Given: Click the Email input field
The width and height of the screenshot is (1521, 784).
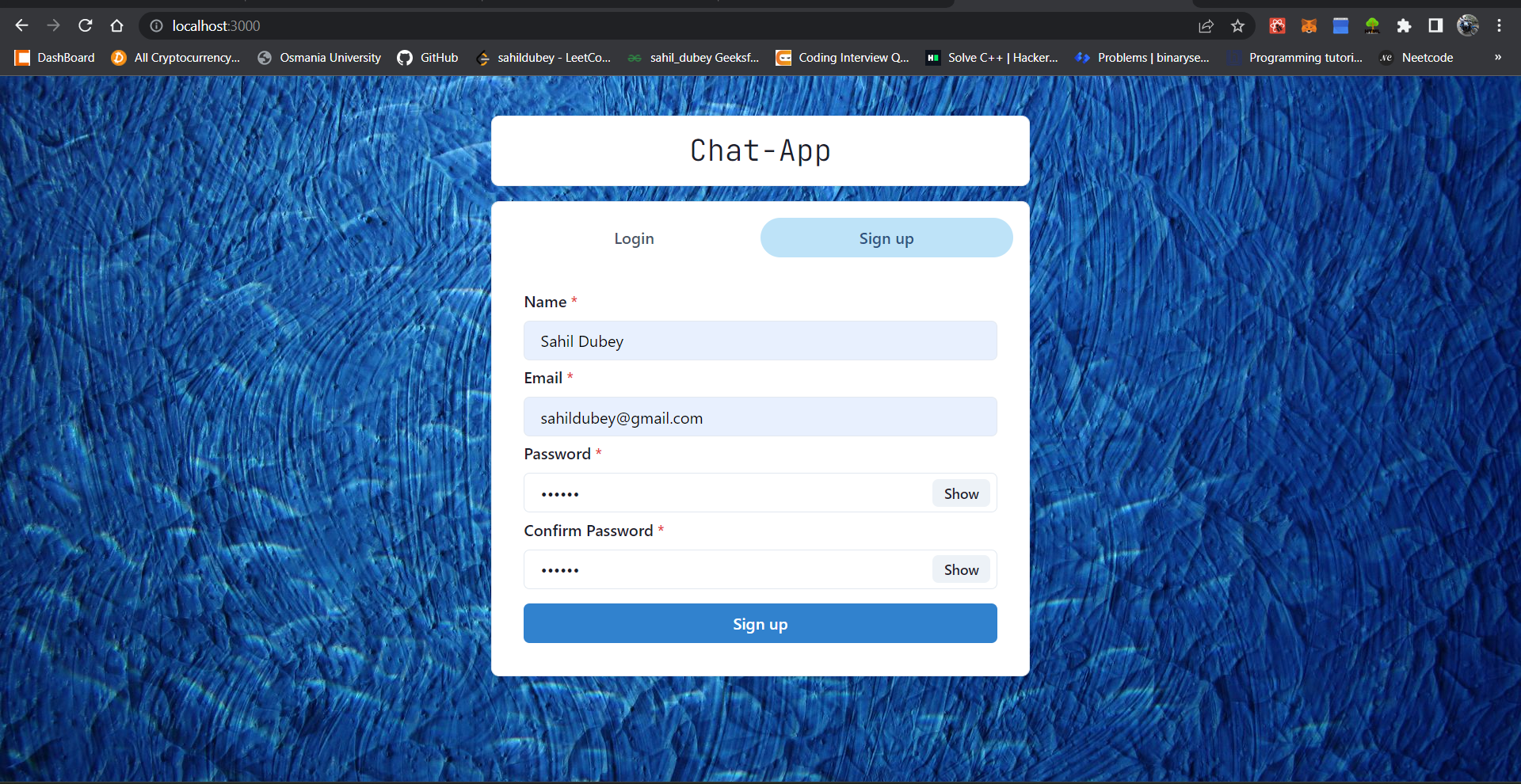Looking at the screenshot, I should click(x=760, y=417).
